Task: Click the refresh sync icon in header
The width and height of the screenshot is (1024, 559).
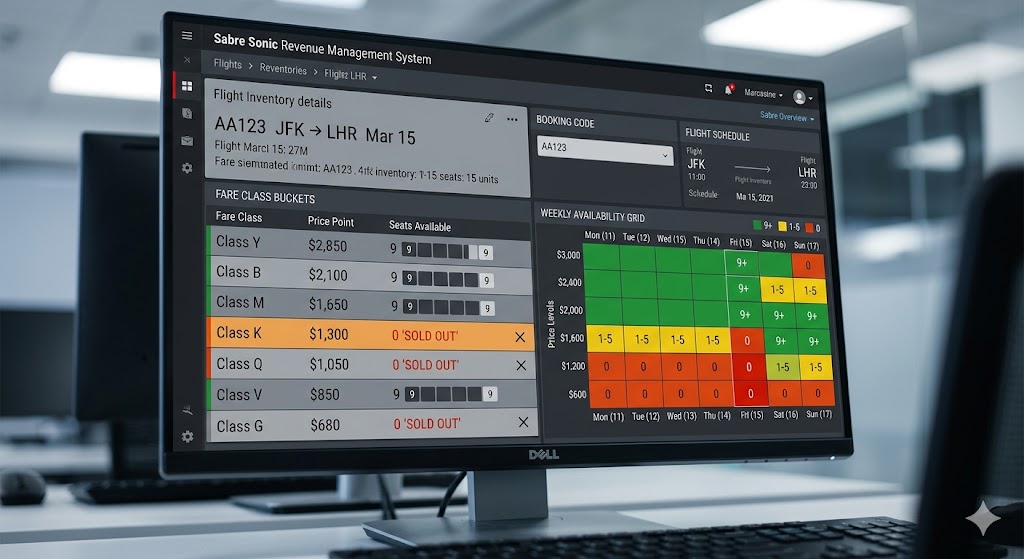Action: click(708, 88)
